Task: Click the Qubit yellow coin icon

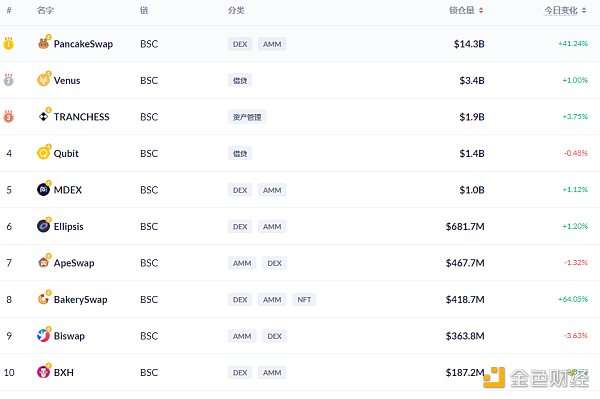Action: click(44, 153)
